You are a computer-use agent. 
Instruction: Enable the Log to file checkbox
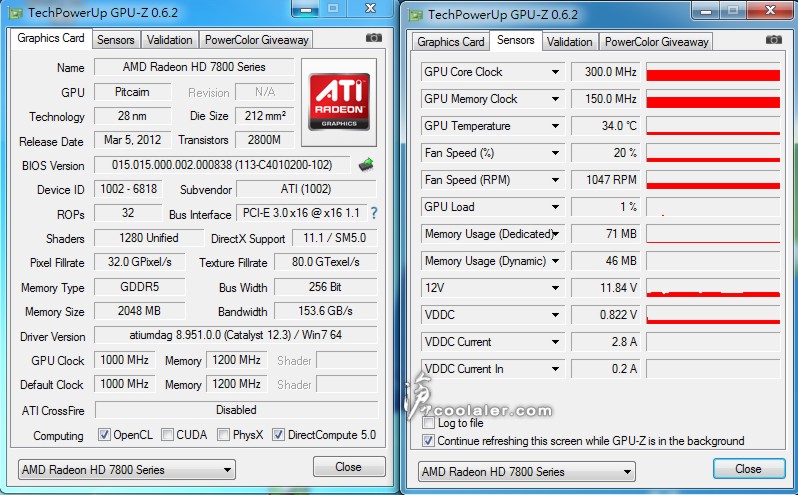tap(429, 423)
